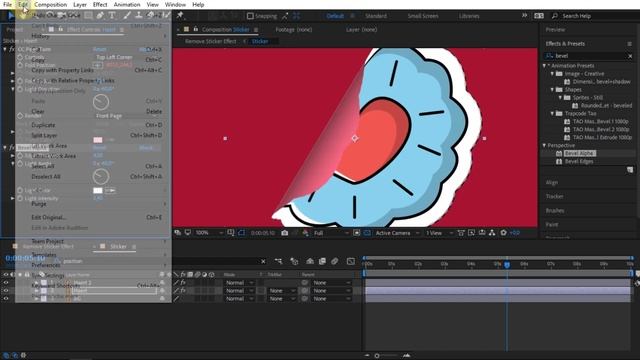This screenshot has width=640, height=360.
Task: Toggle visibility eye of second timeline layer
Action: pyautogui.click(x=6, y=291)
